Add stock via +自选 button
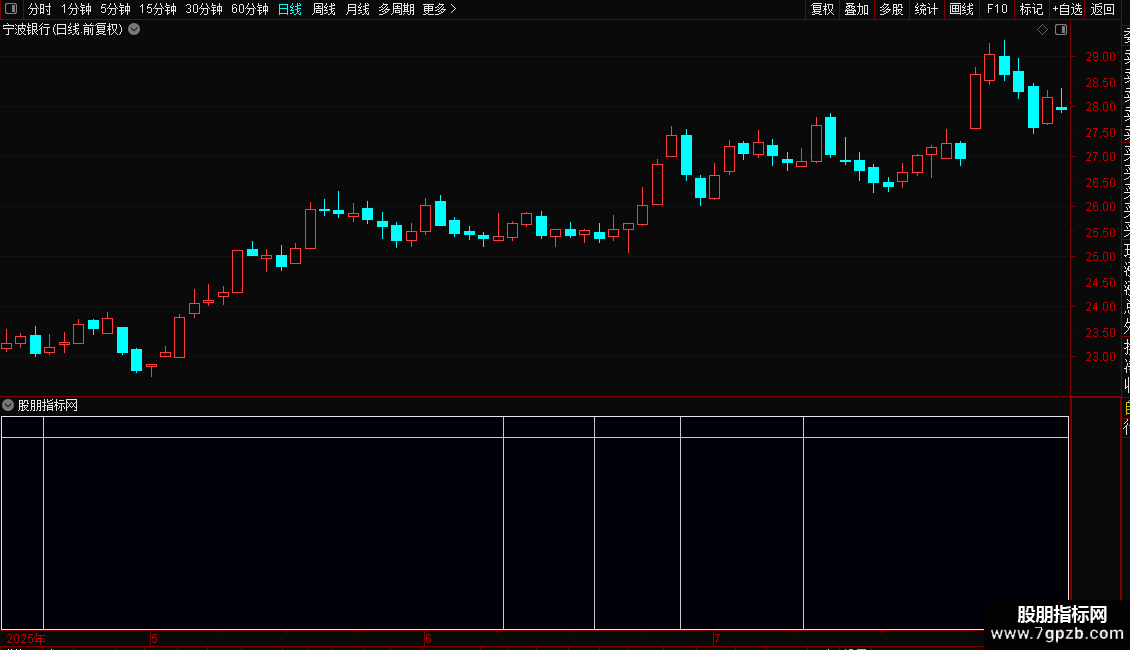 [1067, 9]
